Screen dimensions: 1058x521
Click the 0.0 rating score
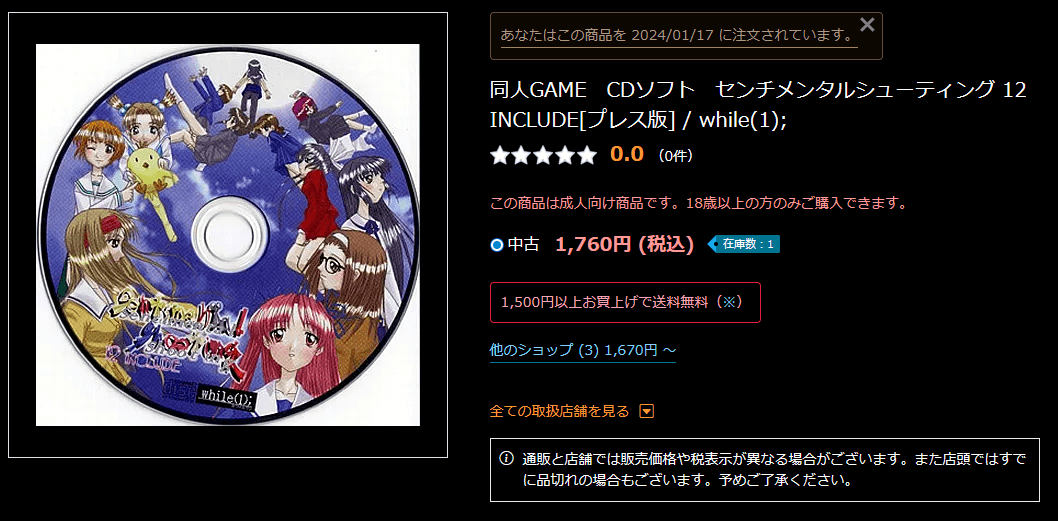[627, 155]
